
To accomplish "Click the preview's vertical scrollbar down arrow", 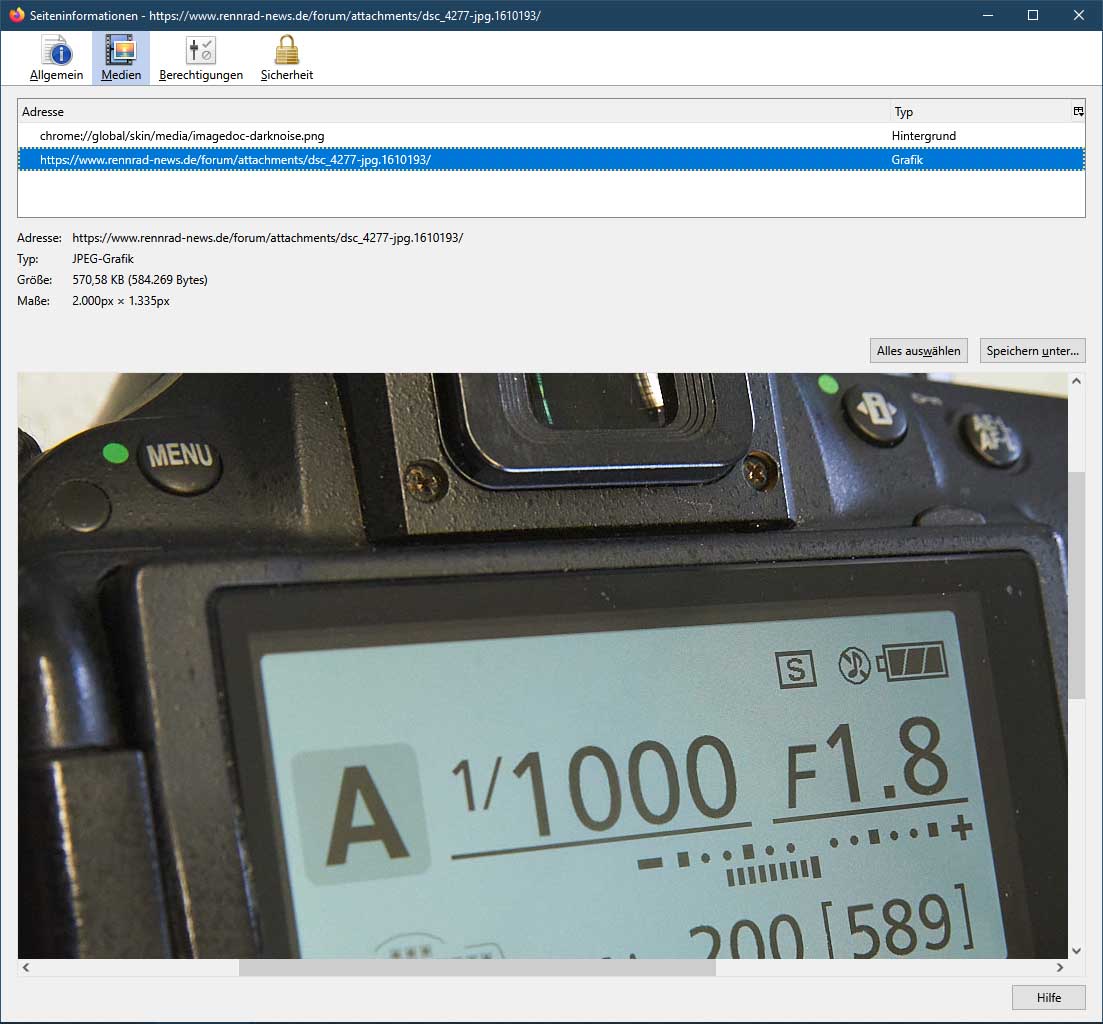I will (x=1077, y=950).
